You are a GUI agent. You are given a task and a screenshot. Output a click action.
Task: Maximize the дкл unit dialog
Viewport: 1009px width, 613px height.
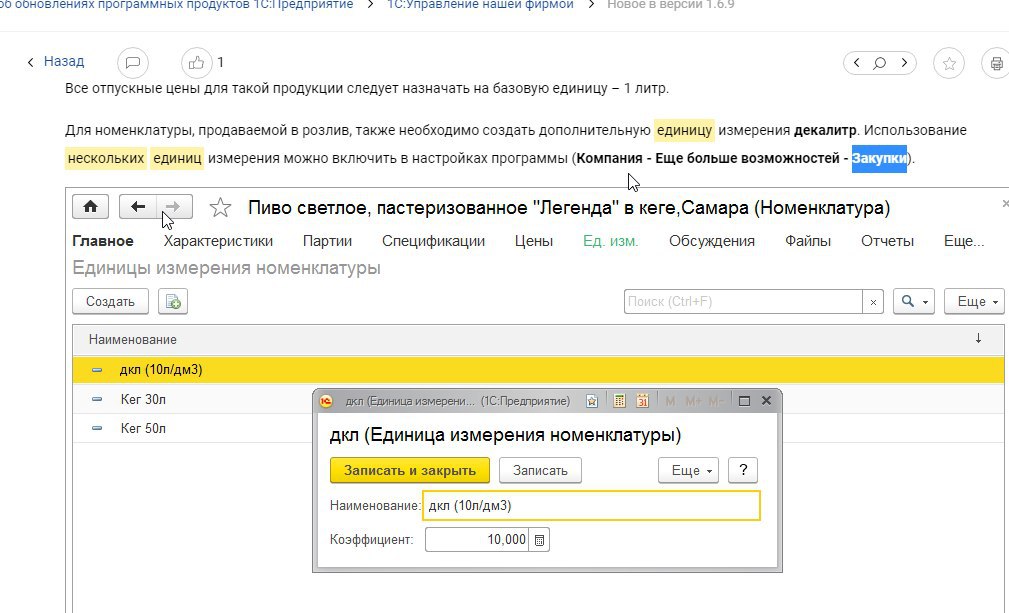pyautogui.click(x=745, y=401)
